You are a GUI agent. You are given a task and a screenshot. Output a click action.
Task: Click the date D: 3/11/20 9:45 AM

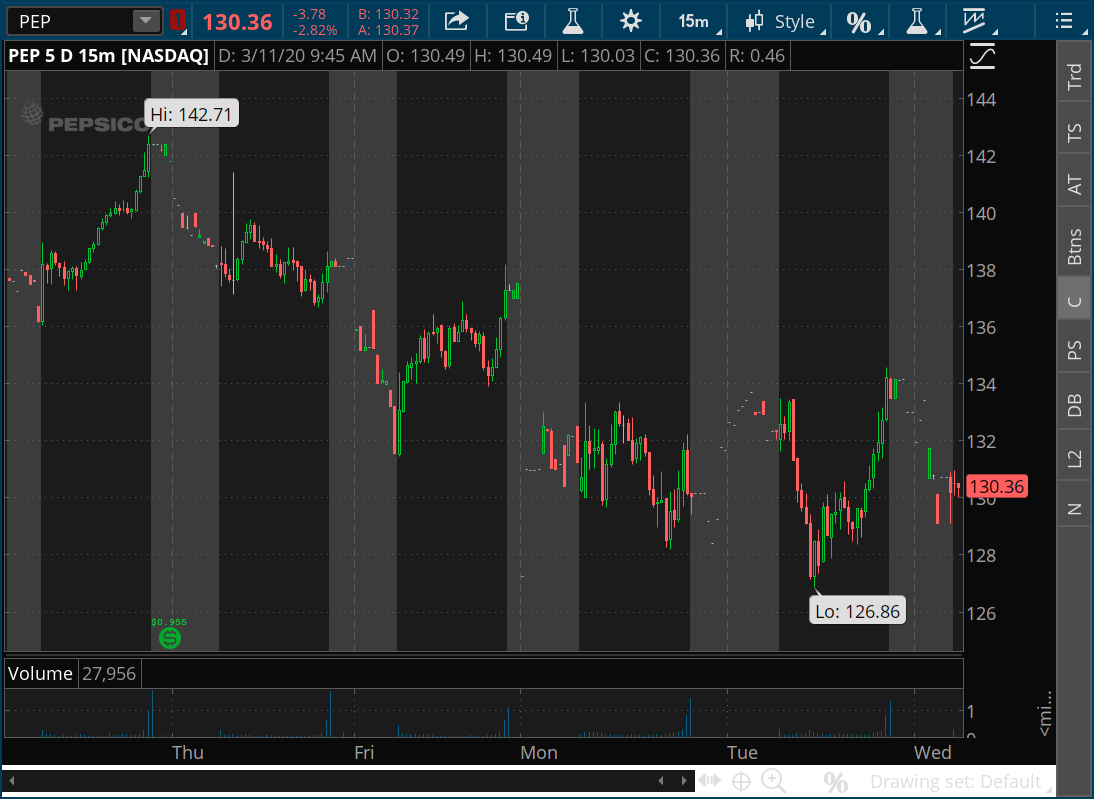pyautogui.click(x=297, y=56)
